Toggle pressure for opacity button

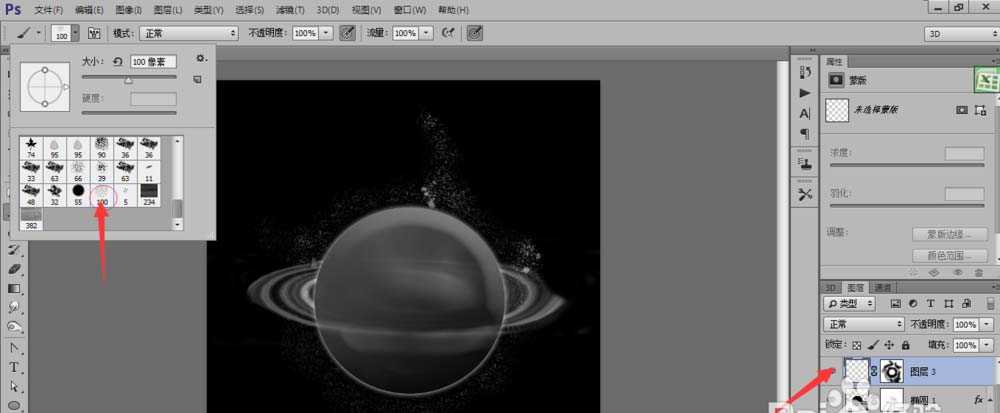tap(347, 33)
